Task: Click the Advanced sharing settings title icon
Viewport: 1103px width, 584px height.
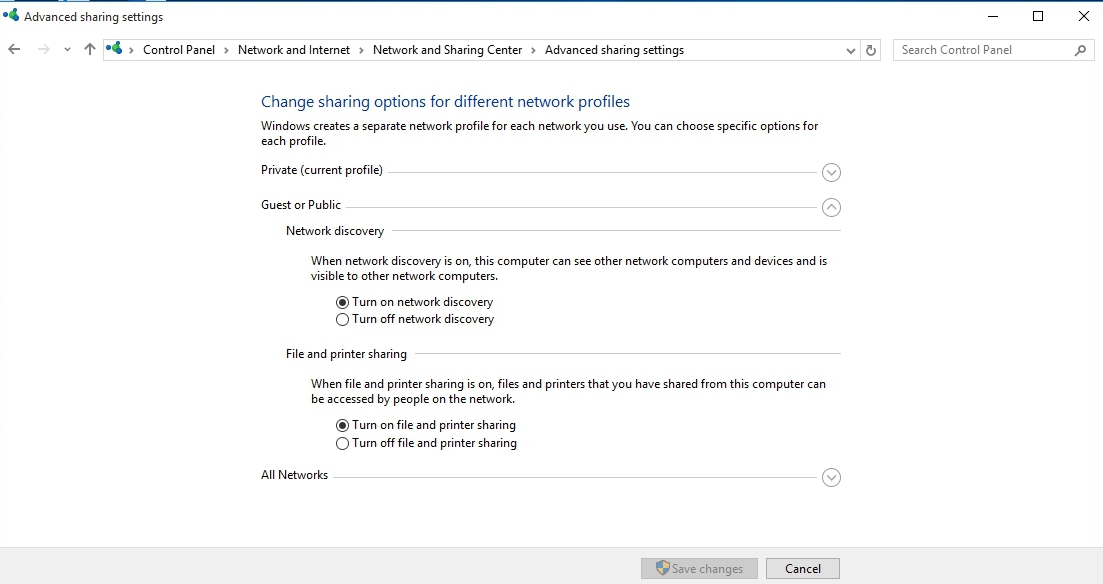Action: 11,15
